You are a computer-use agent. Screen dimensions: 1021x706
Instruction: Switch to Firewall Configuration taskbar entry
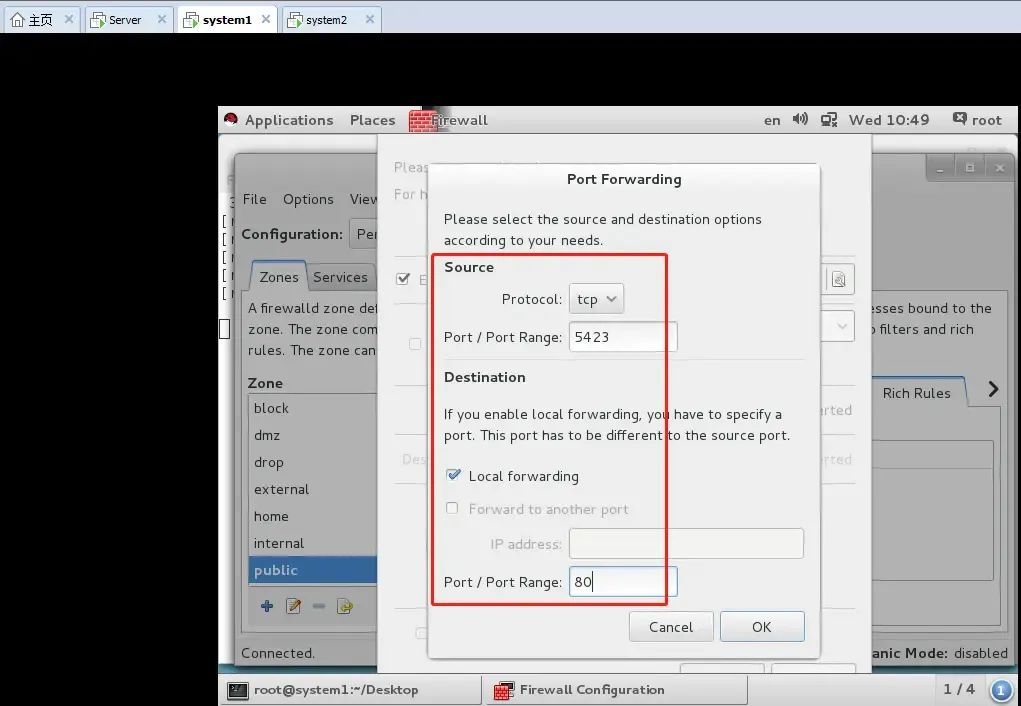[615, 690]
